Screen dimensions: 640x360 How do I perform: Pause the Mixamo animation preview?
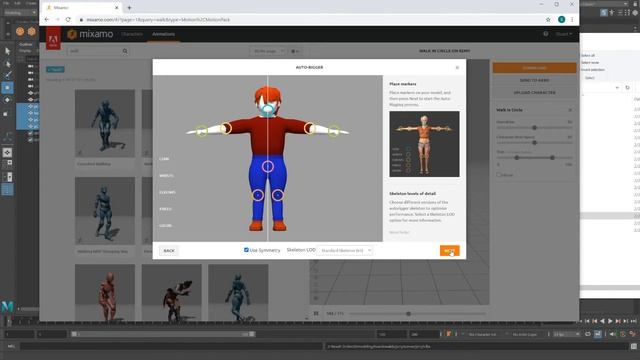pos(316,313)
